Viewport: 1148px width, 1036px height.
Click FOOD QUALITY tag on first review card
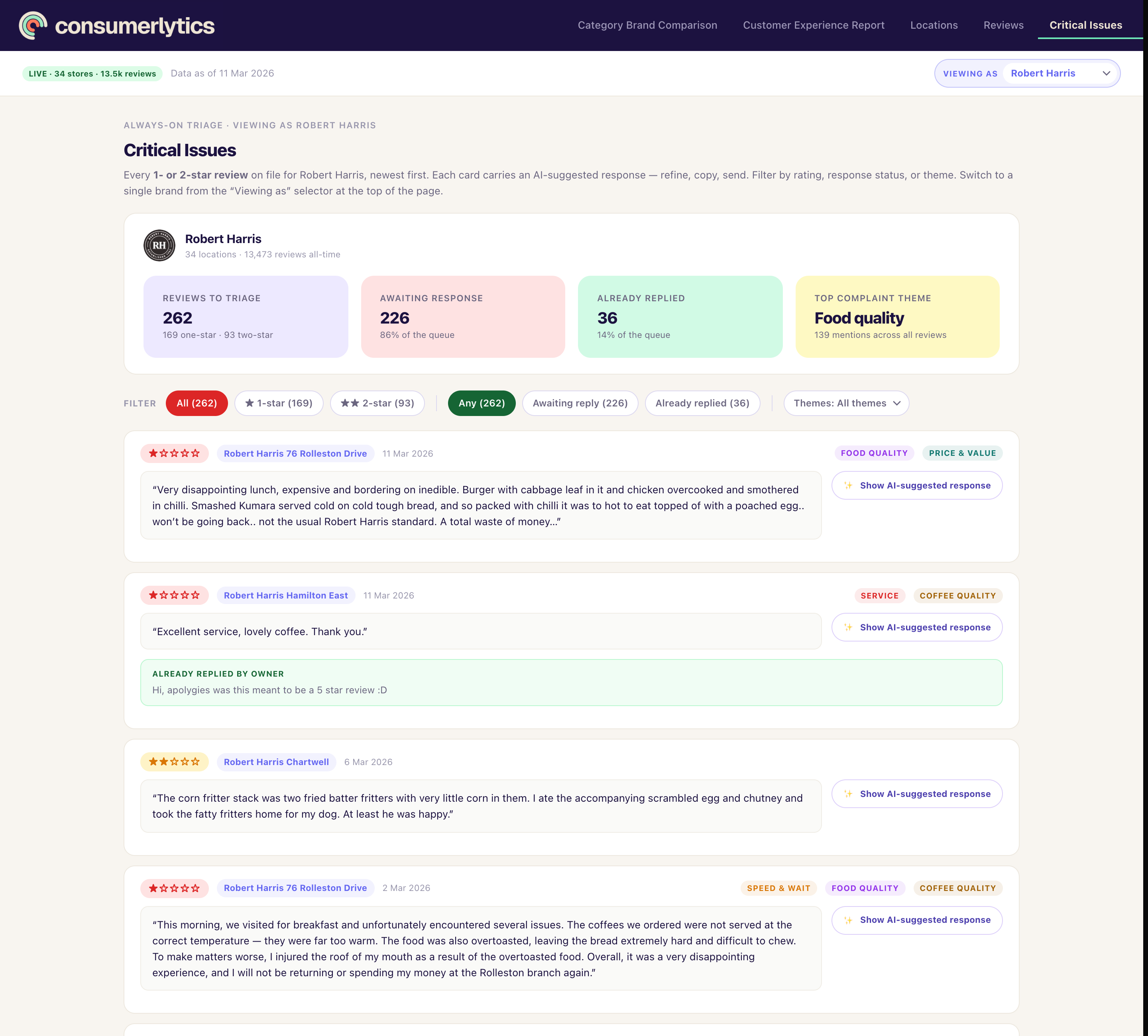coord(874,453)
